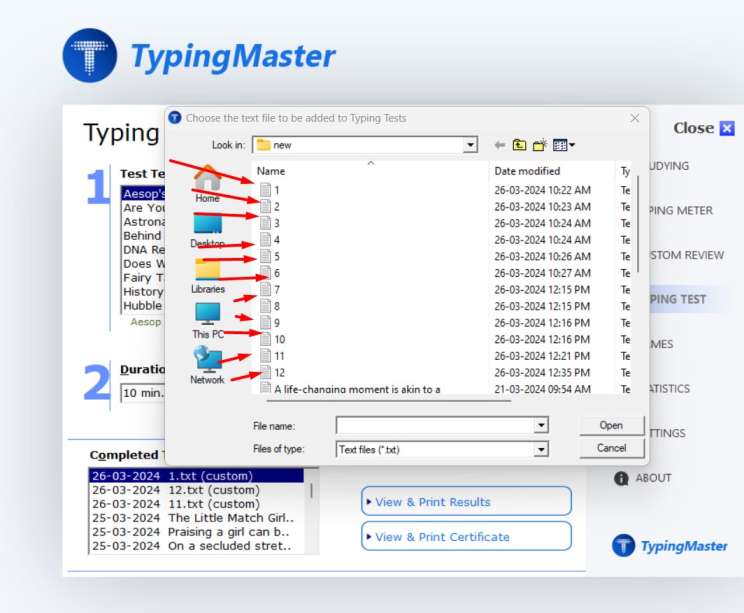Select completed test The Little Match Girl
This screenshot has width=744, height=613.
click(x=196, y=518)
